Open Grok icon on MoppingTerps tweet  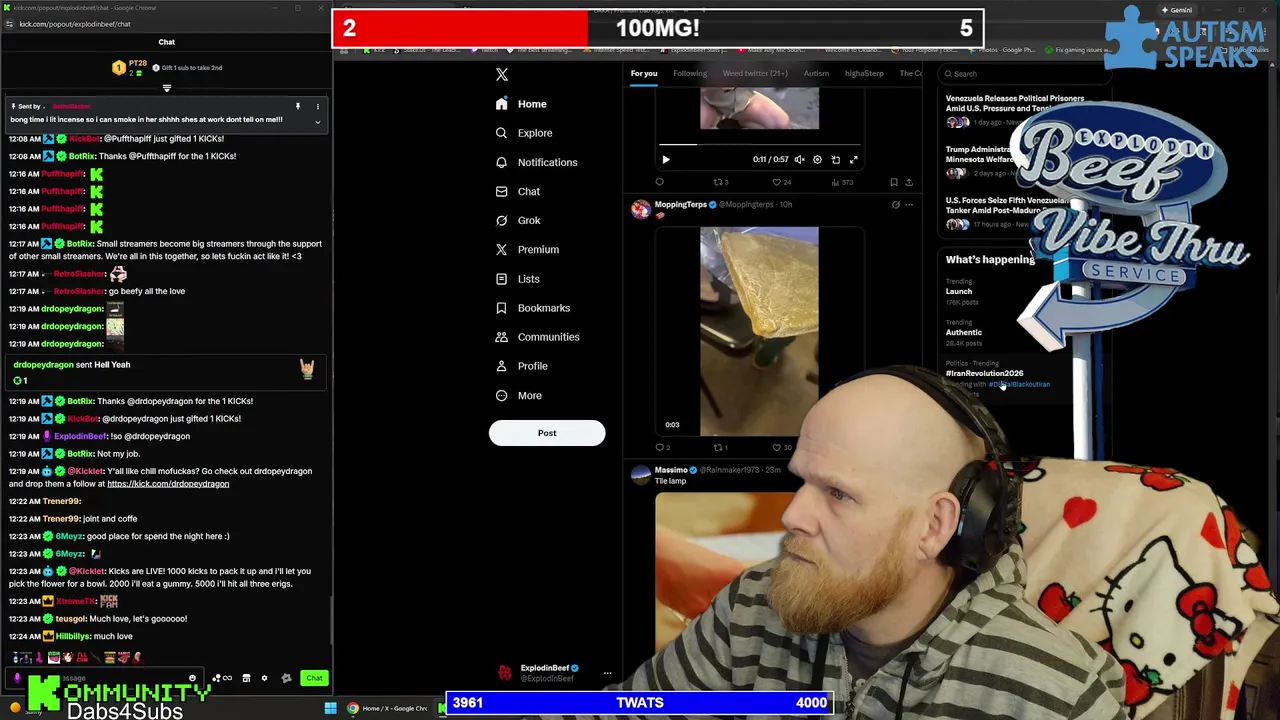click(x=896, y=204)
